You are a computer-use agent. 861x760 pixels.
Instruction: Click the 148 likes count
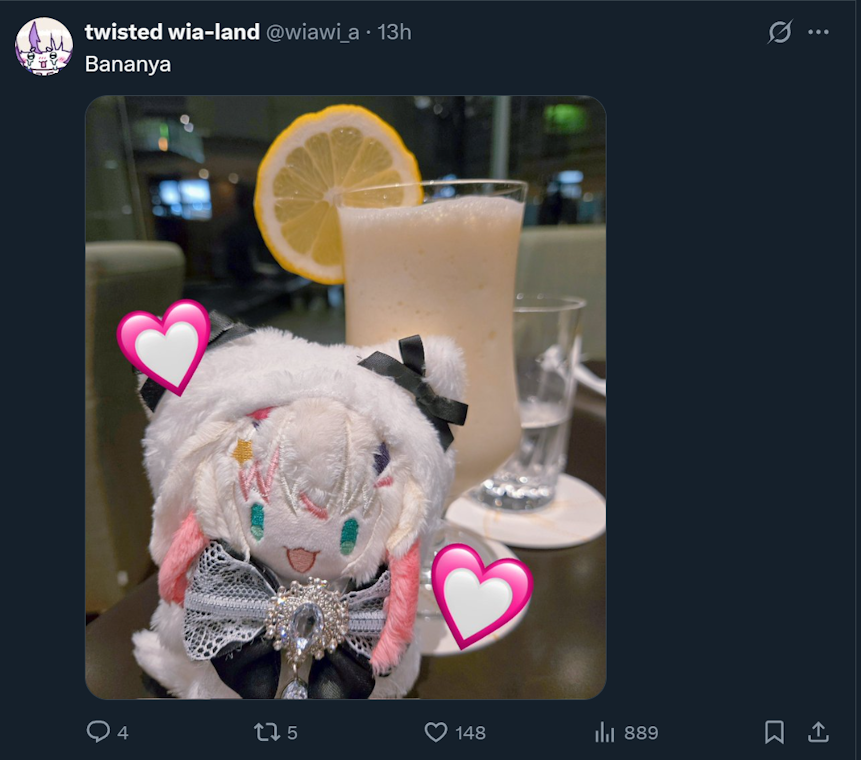coord(470,733)
